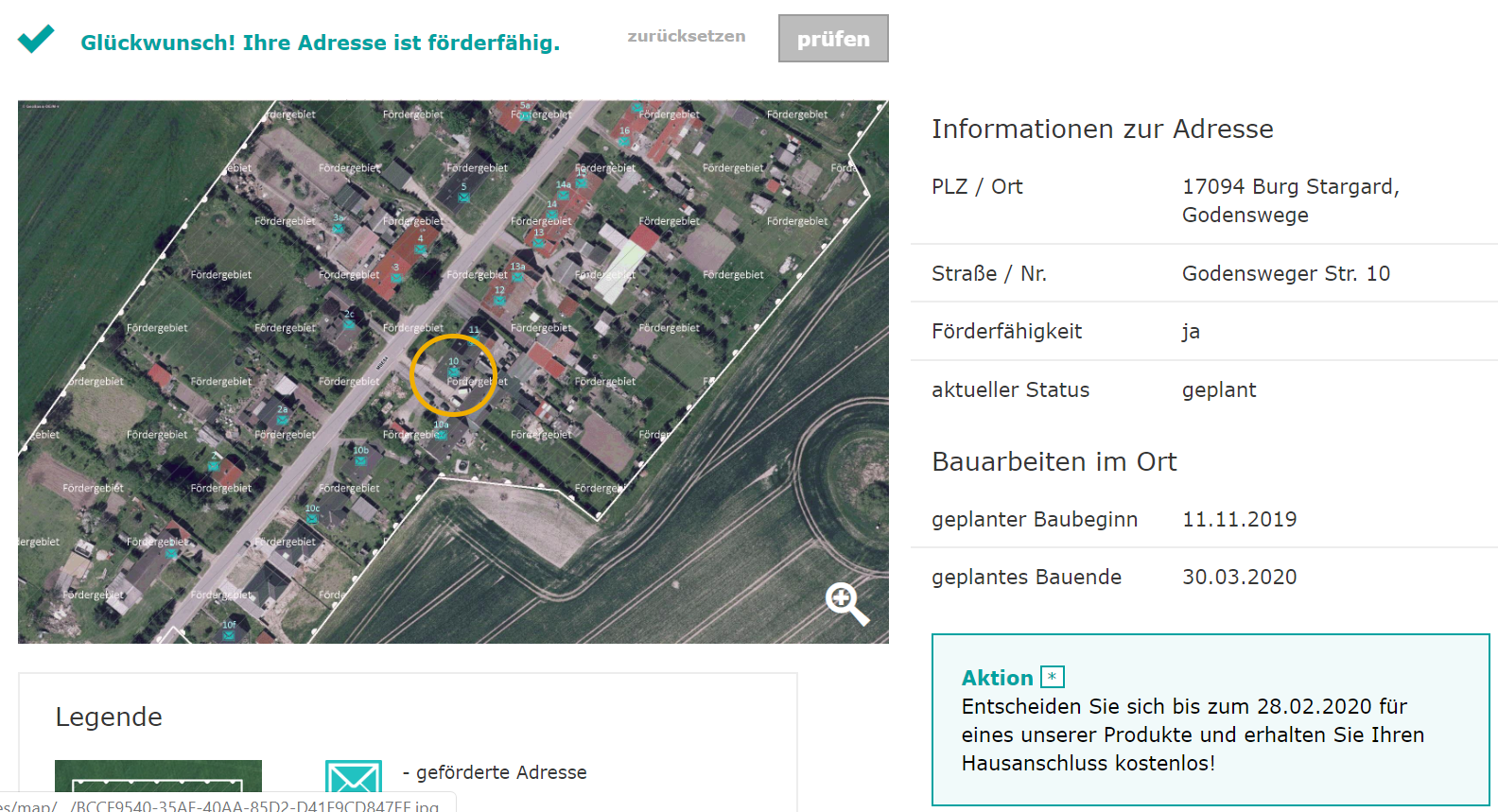The image size is (1498, 812).
Task: Click envelope marker for address 10f
Action: pos(229,635)
